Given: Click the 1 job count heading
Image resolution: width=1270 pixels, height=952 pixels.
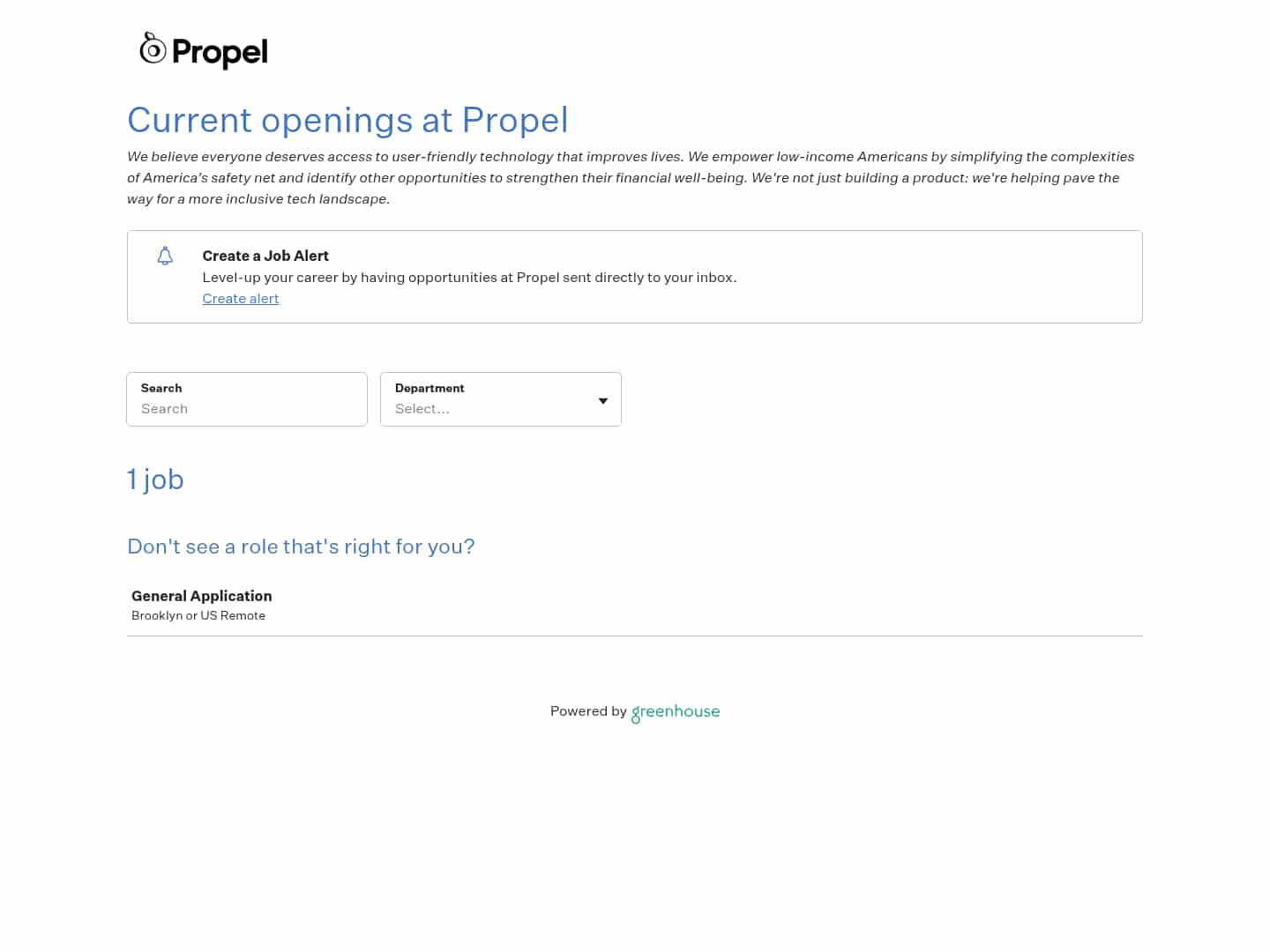Looking at the screenshot, I should pyautogui.click(x=155, y=480).
